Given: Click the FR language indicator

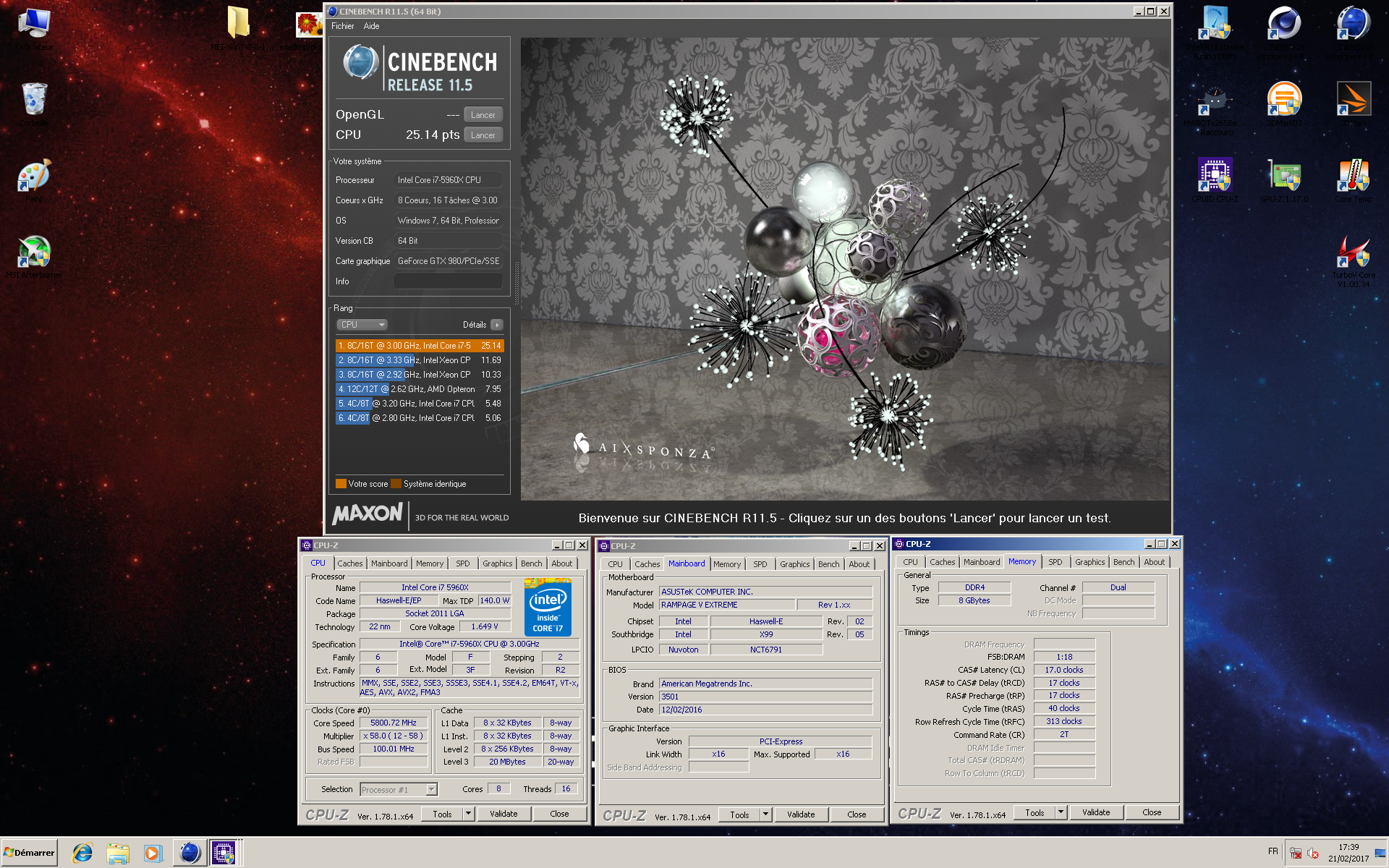Looking at the screenshot, I should point(1273,851).
